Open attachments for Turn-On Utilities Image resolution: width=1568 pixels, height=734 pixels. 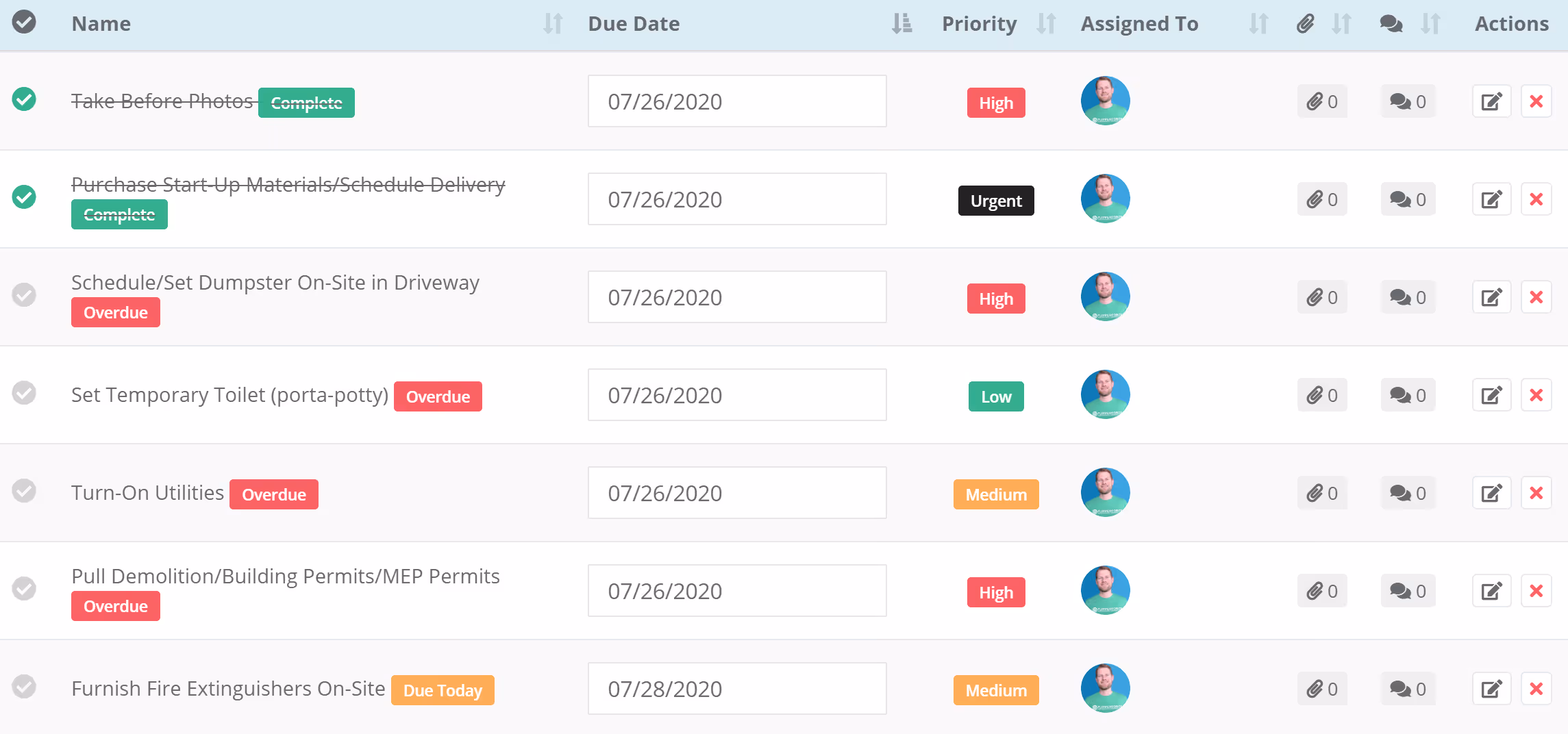coord(1322,493)
